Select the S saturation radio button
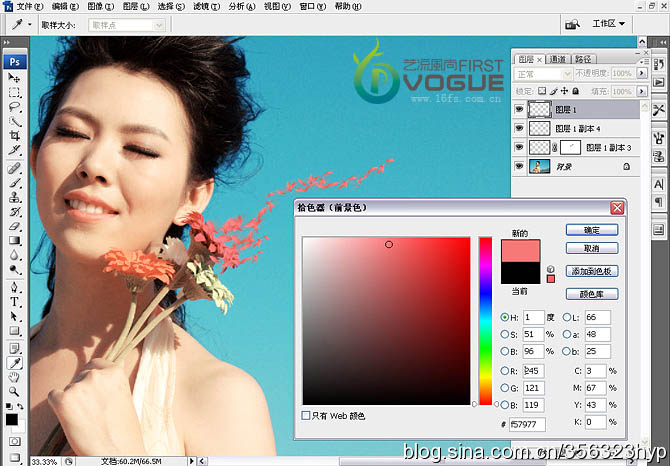Viewport: 670px width, 466px height. (505, 334)
